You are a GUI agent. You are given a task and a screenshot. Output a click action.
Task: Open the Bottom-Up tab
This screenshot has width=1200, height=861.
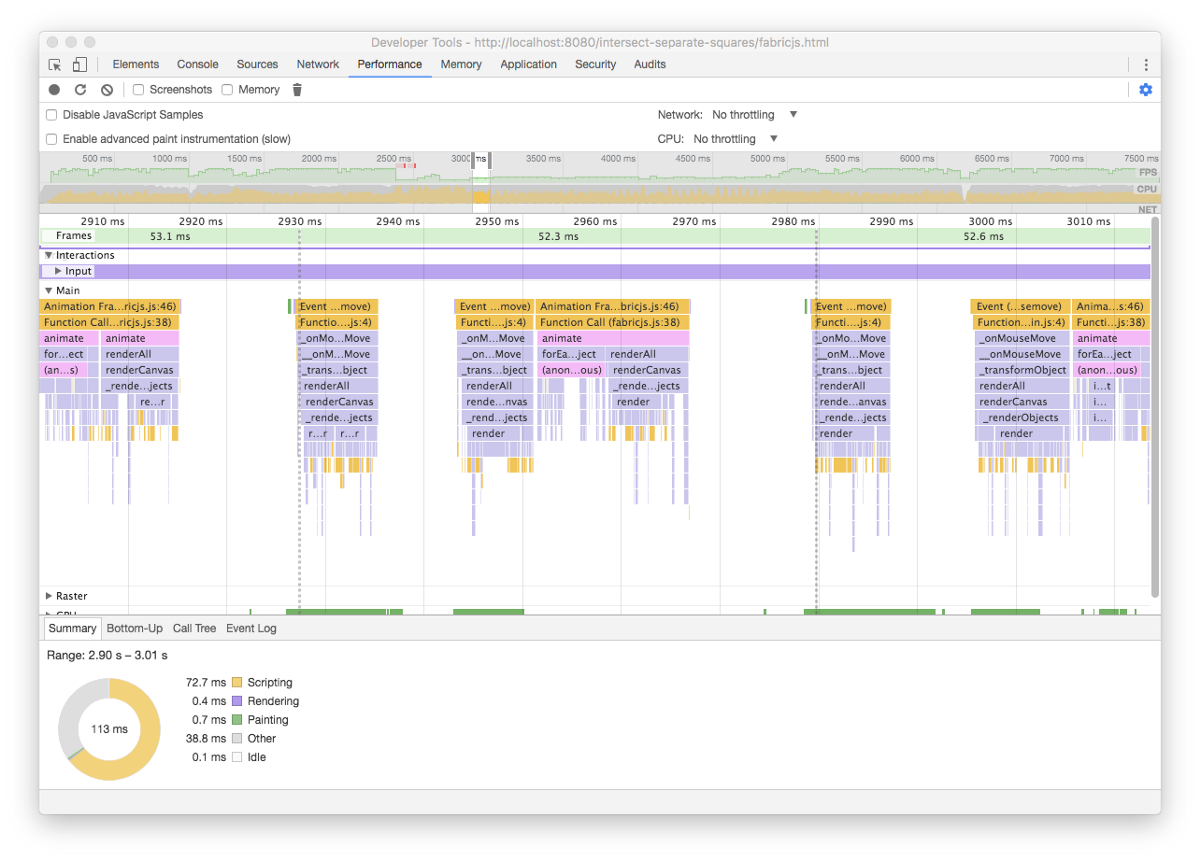tap(134, 628)
